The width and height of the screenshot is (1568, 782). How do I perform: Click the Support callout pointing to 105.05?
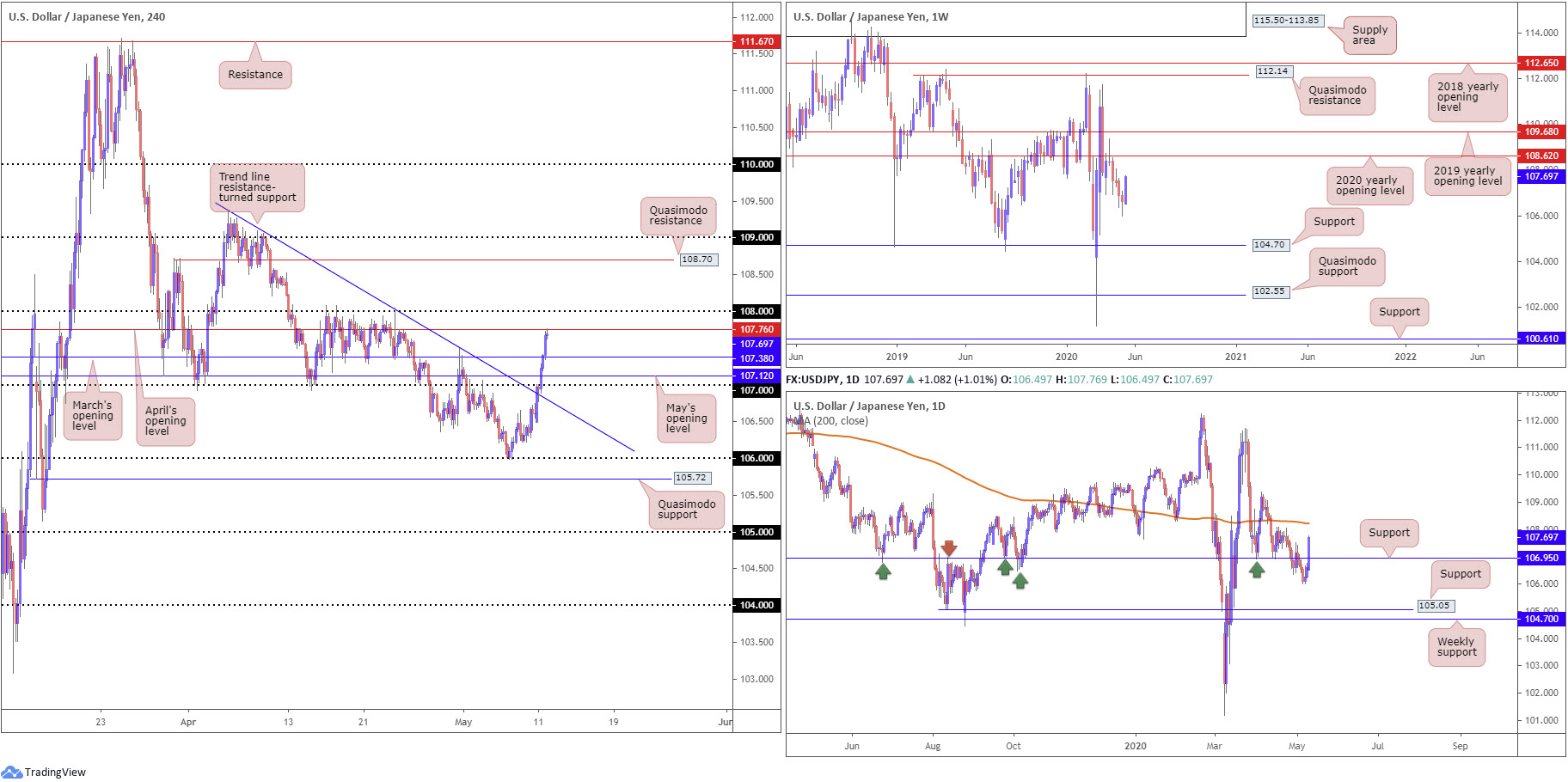point(1460,574)
